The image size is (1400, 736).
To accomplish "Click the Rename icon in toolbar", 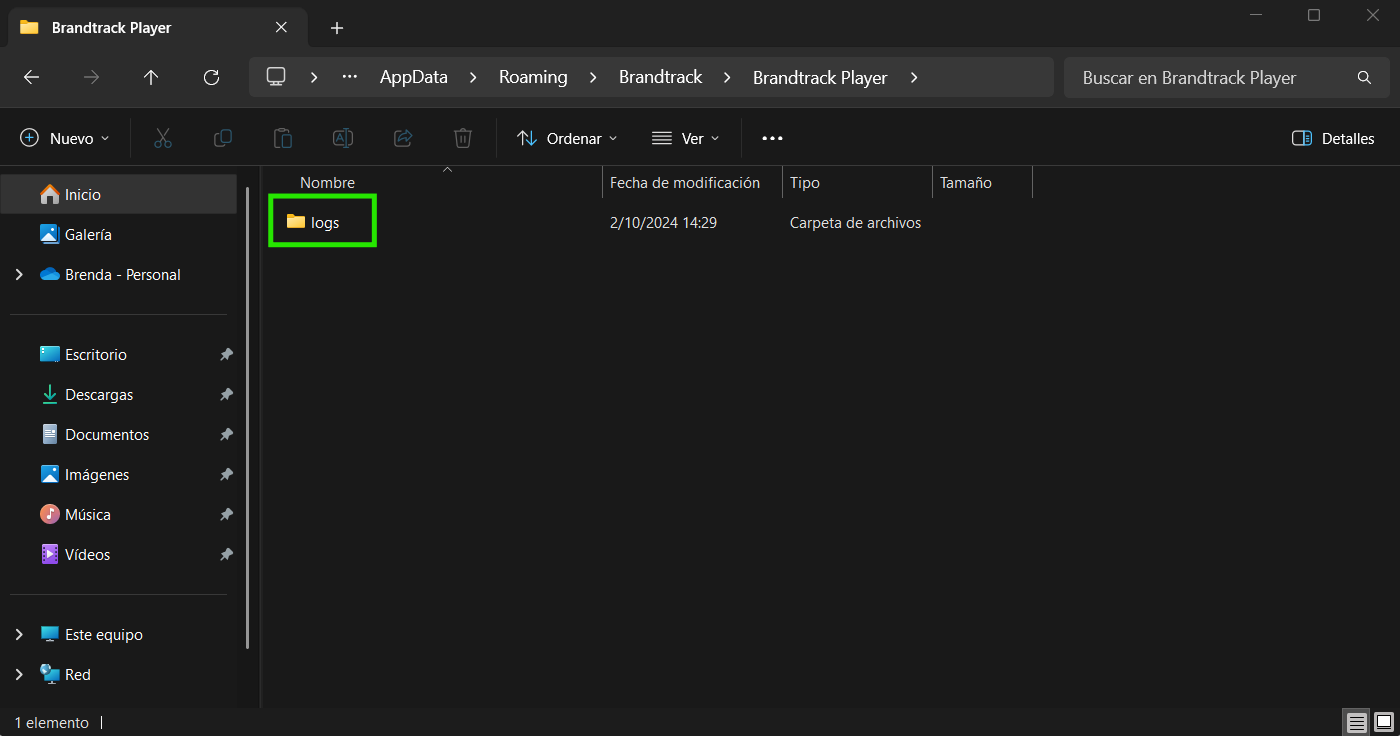I will click(x=343, y=138).
